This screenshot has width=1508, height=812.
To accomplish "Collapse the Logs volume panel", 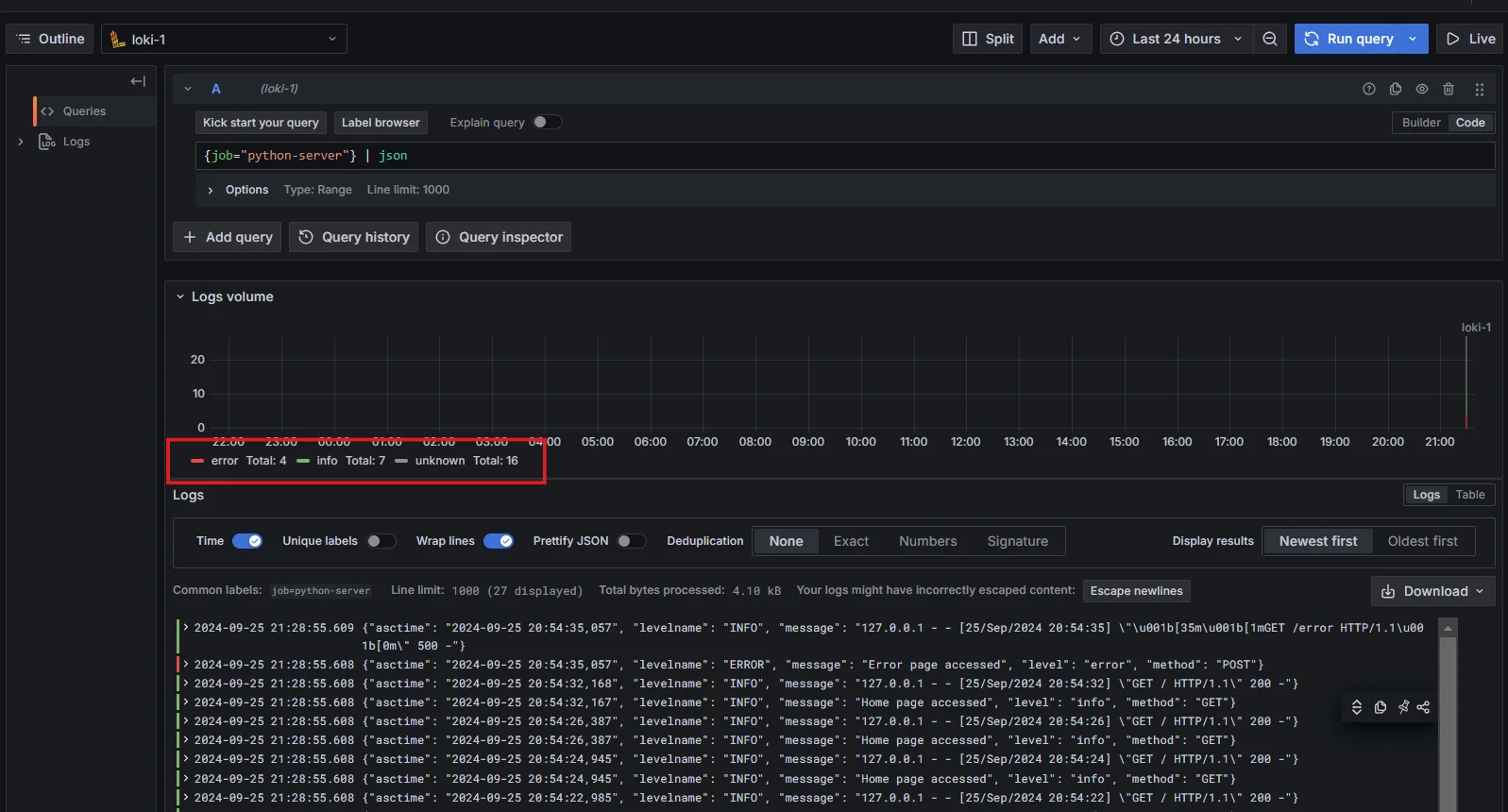I will pyautogui.click(x=180, y=296).
